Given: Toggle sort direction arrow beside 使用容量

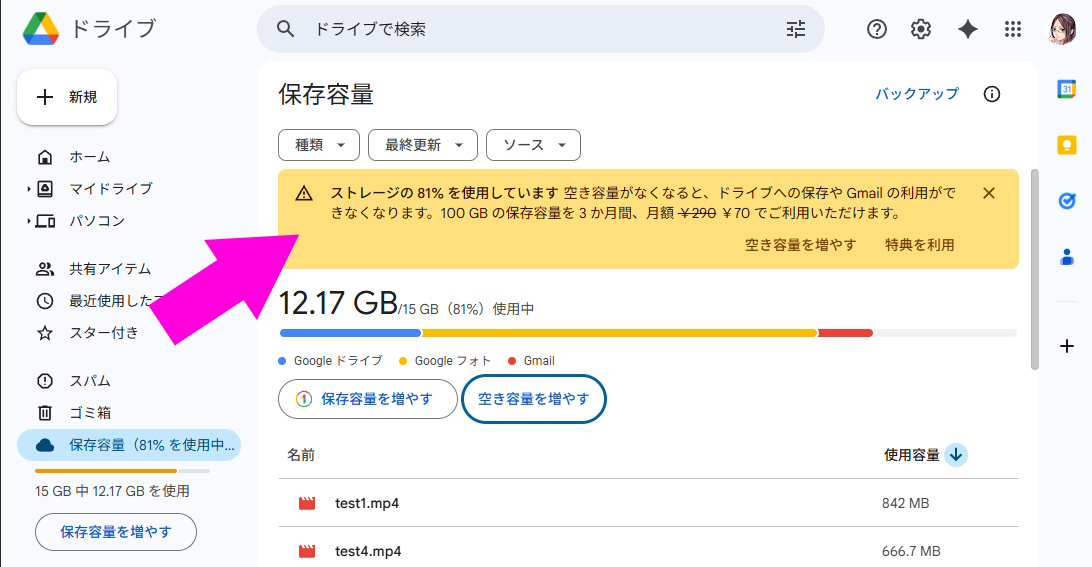Looking at the screenshot, I should [x=956, y=455].
